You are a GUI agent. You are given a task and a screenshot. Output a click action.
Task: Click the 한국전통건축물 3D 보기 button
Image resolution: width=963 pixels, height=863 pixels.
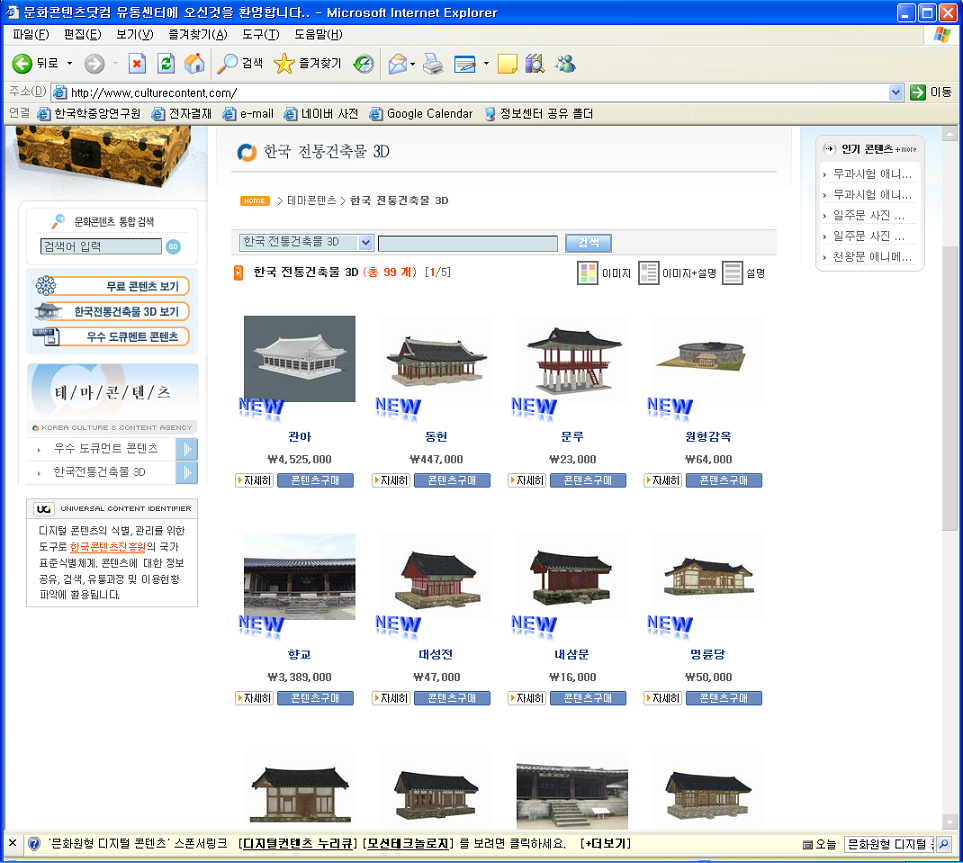(113, 311)
